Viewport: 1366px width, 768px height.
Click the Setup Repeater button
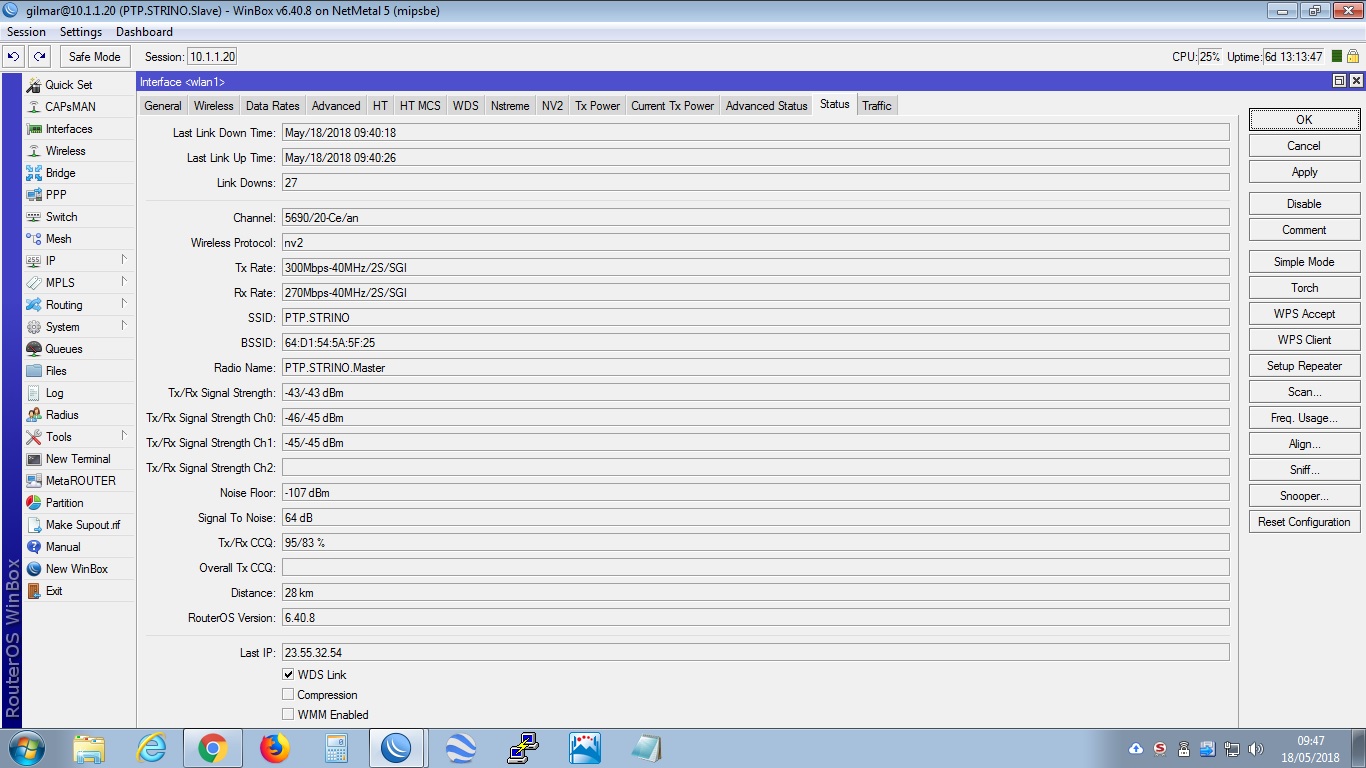(1304, 366)
